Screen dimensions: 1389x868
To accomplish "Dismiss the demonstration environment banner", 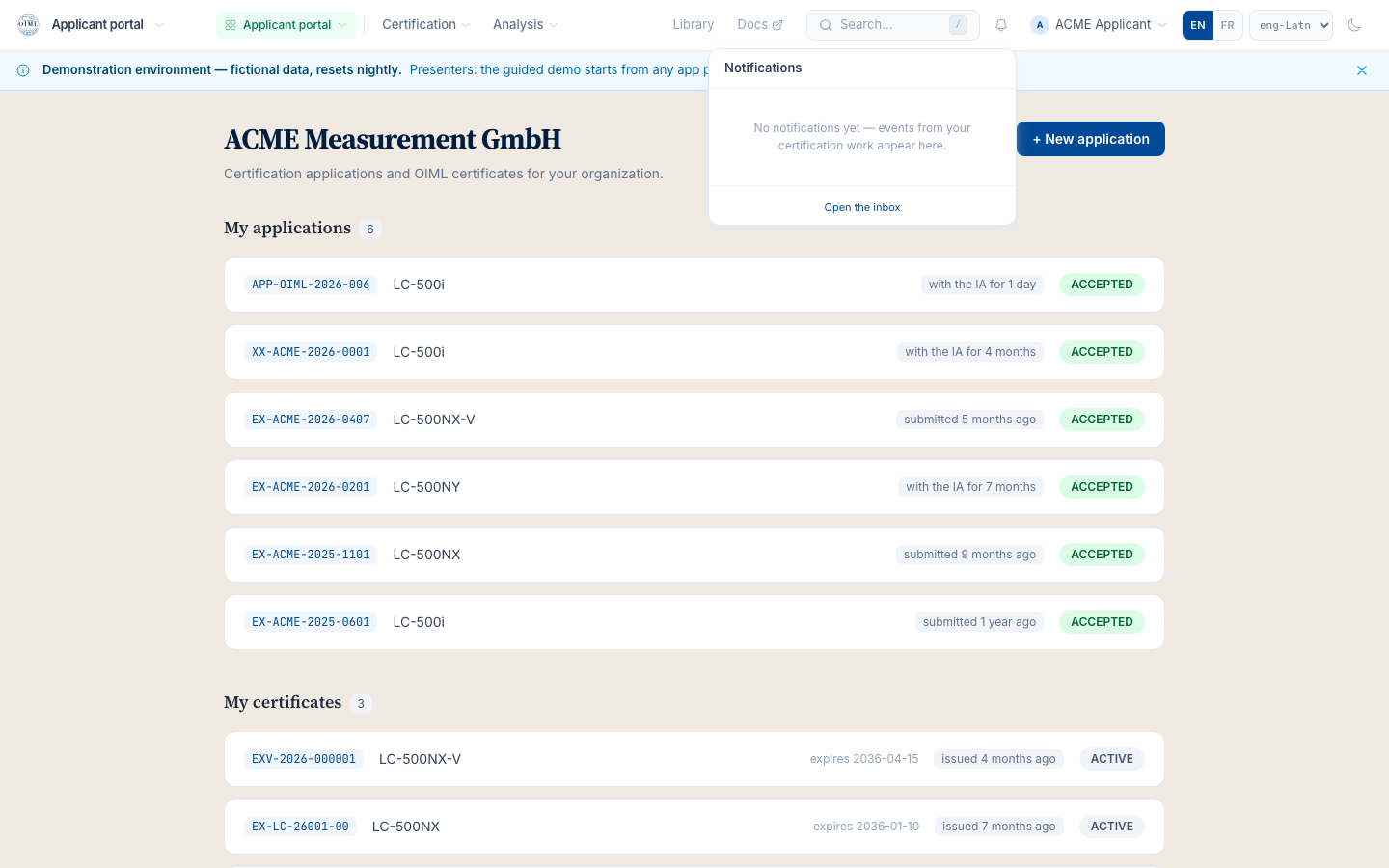I will coord(1362,70).
